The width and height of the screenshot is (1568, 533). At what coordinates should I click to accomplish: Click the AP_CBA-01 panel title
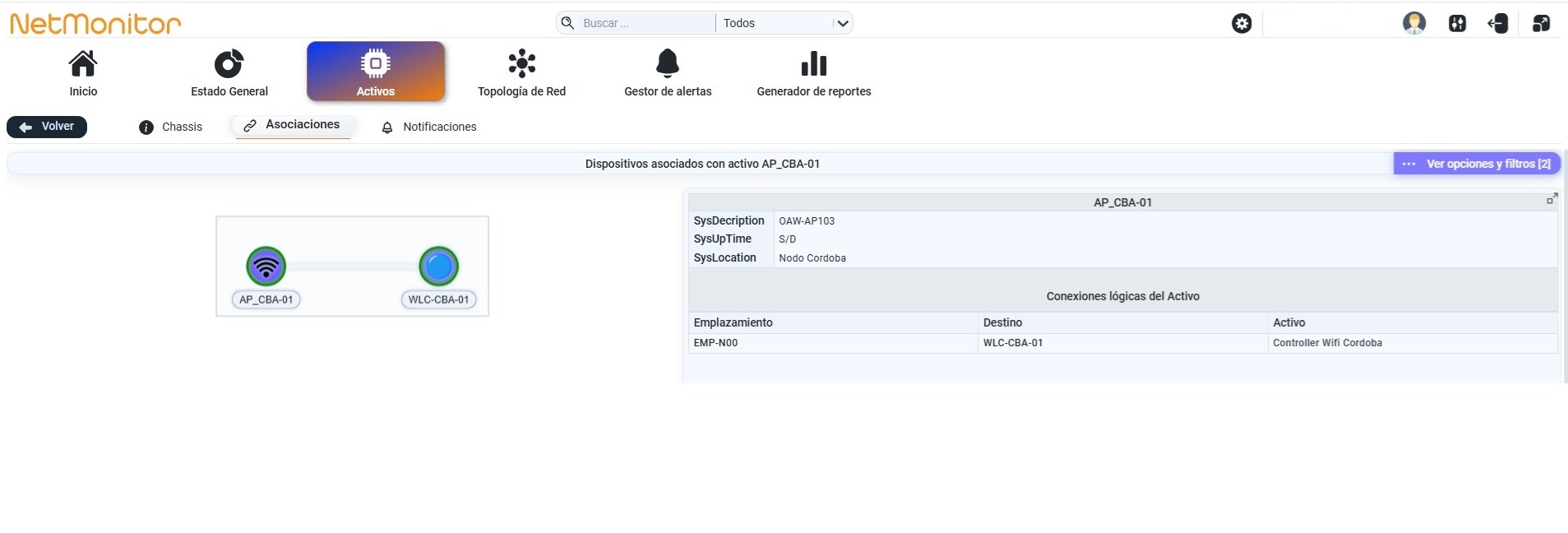[1122, 202]
